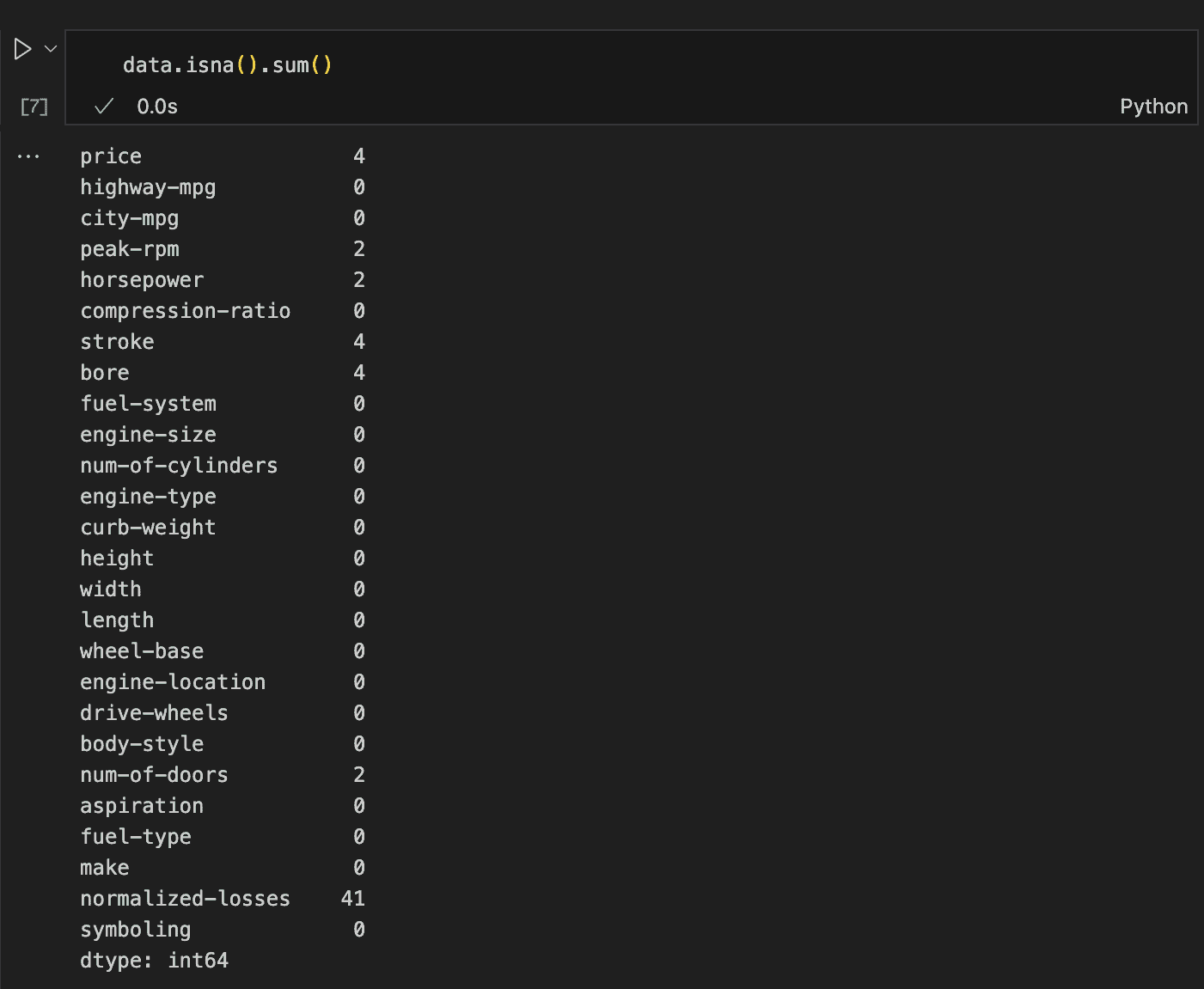Click the horsepower row in output

pyautogui.click(x=142, y=279)
